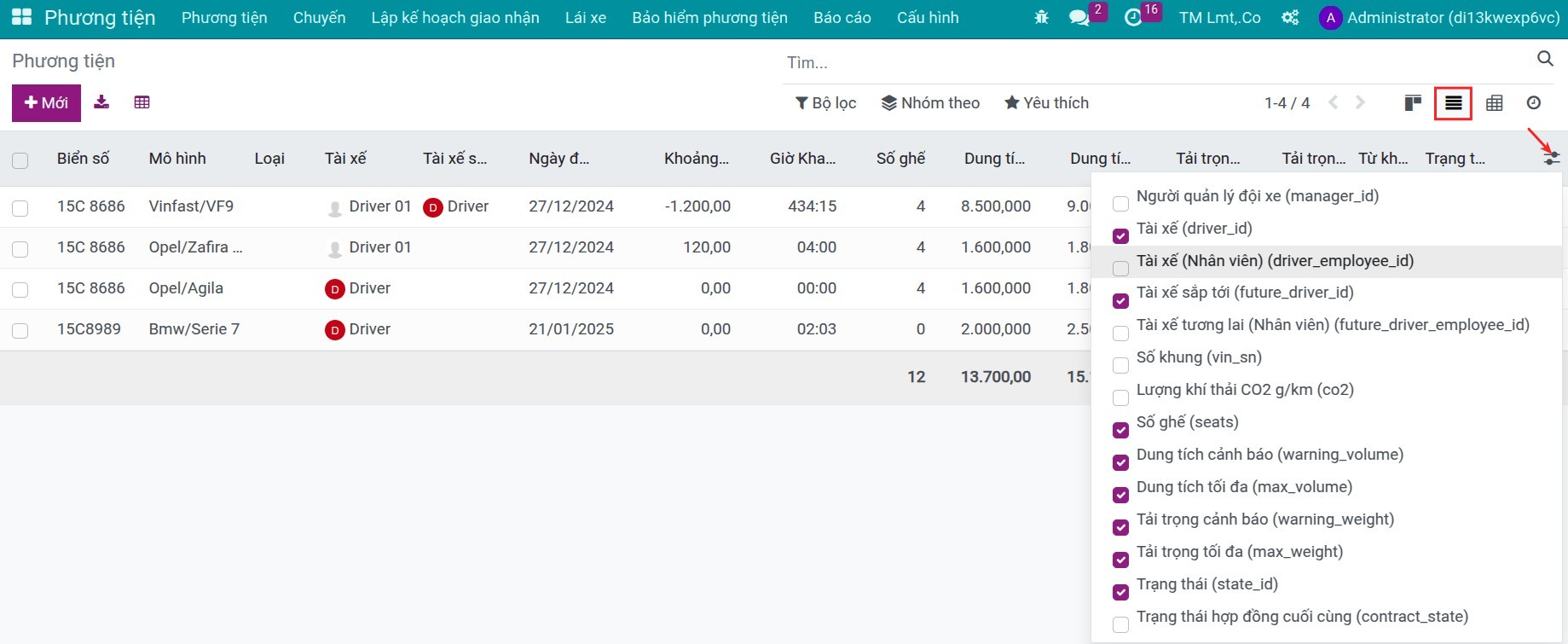This screenshot has width=1568, height=644.
Task: Click the 1-4 / 4 pager counter
Action: (1287, 103)
